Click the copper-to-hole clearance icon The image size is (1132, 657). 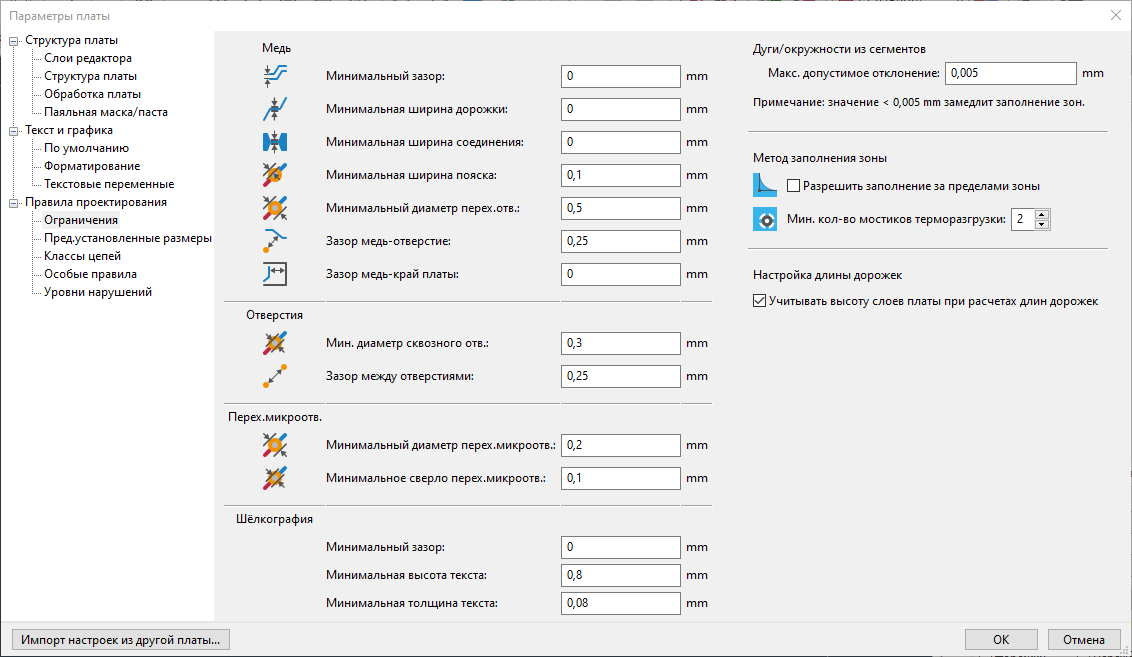pyautogui.click(x=274, y=241)
